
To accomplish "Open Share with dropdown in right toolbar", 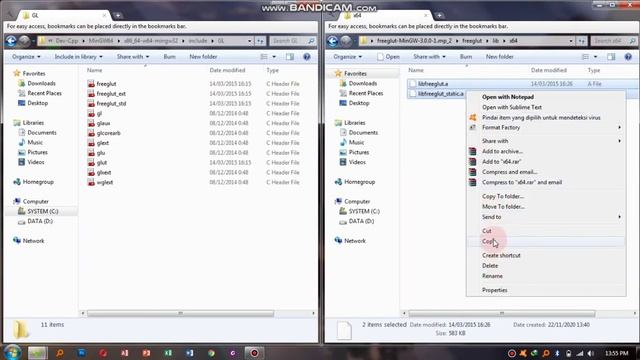I will pyautogui.click(x=429, y=57).
